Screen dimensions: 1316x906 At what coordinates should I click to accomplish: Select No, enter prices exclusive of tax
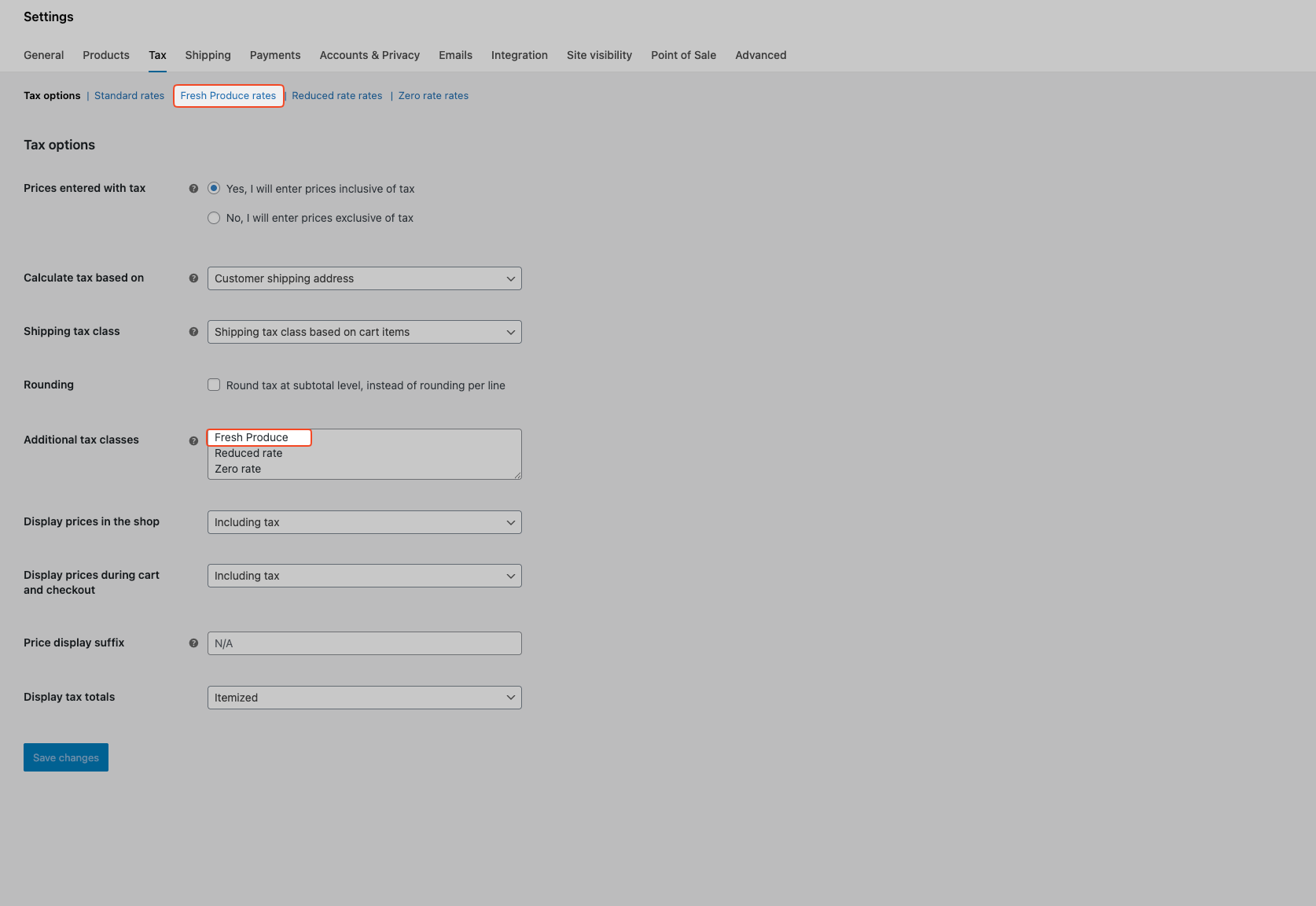pyautogui.click(x=214, y=218)
